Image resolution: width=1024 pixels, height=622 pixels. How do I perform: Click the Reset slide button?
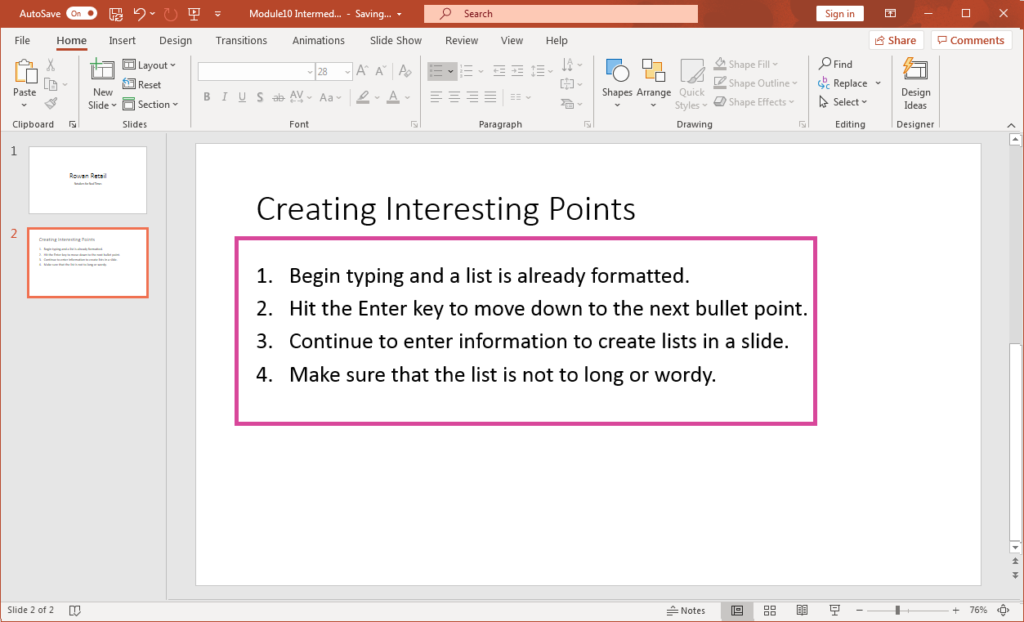pyautogui.click(x=142, y=84)
